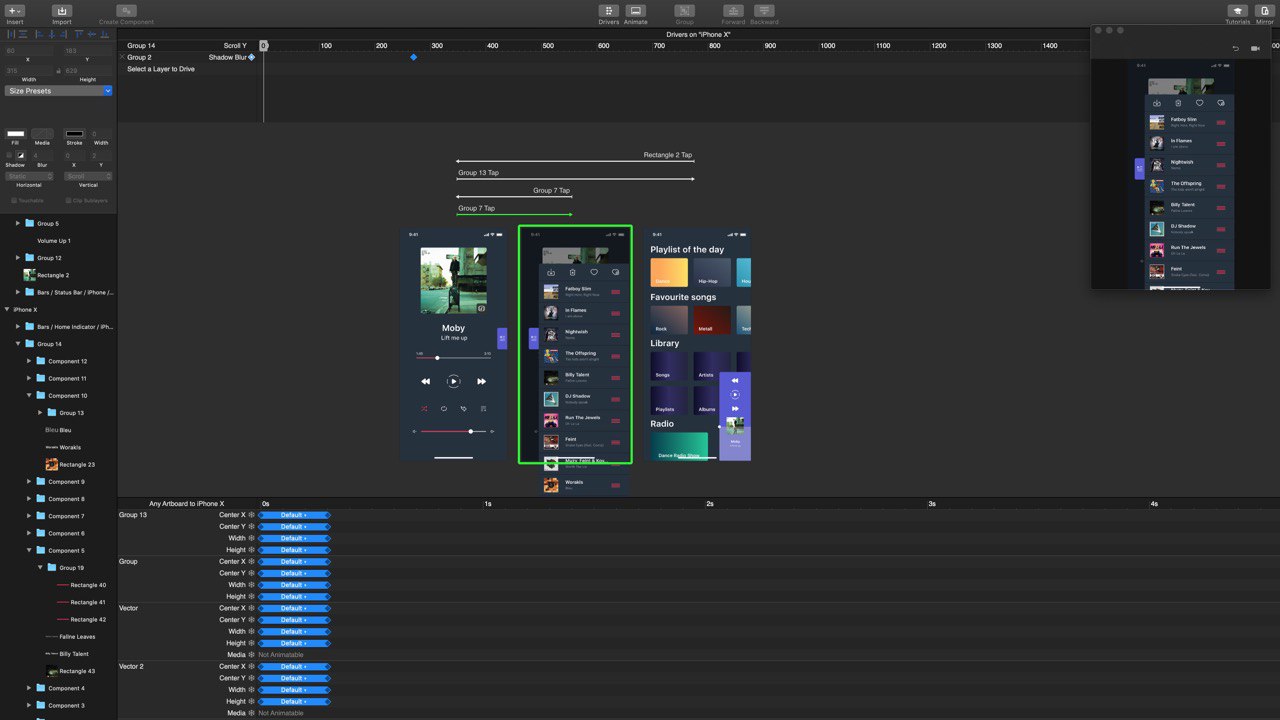Viewport: 1280px width, 720px height.
Task: Click the shadow Blur input field
Action: click(42, 156)
